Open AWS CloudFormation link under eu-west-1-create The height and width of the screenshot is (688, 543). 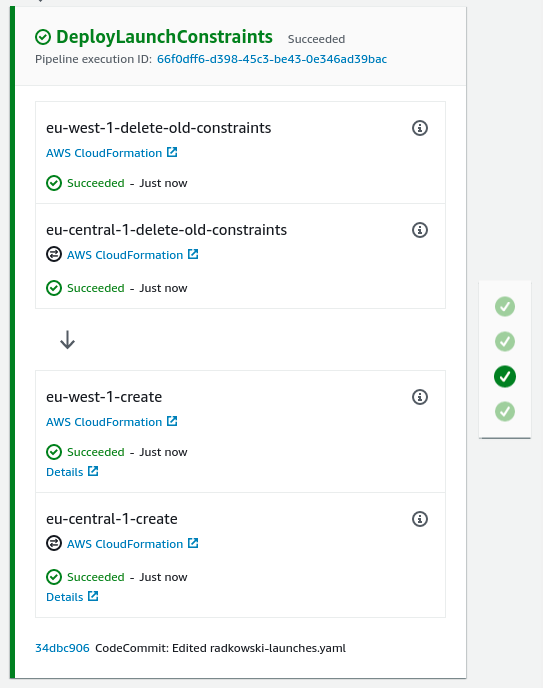pos(112,422)
